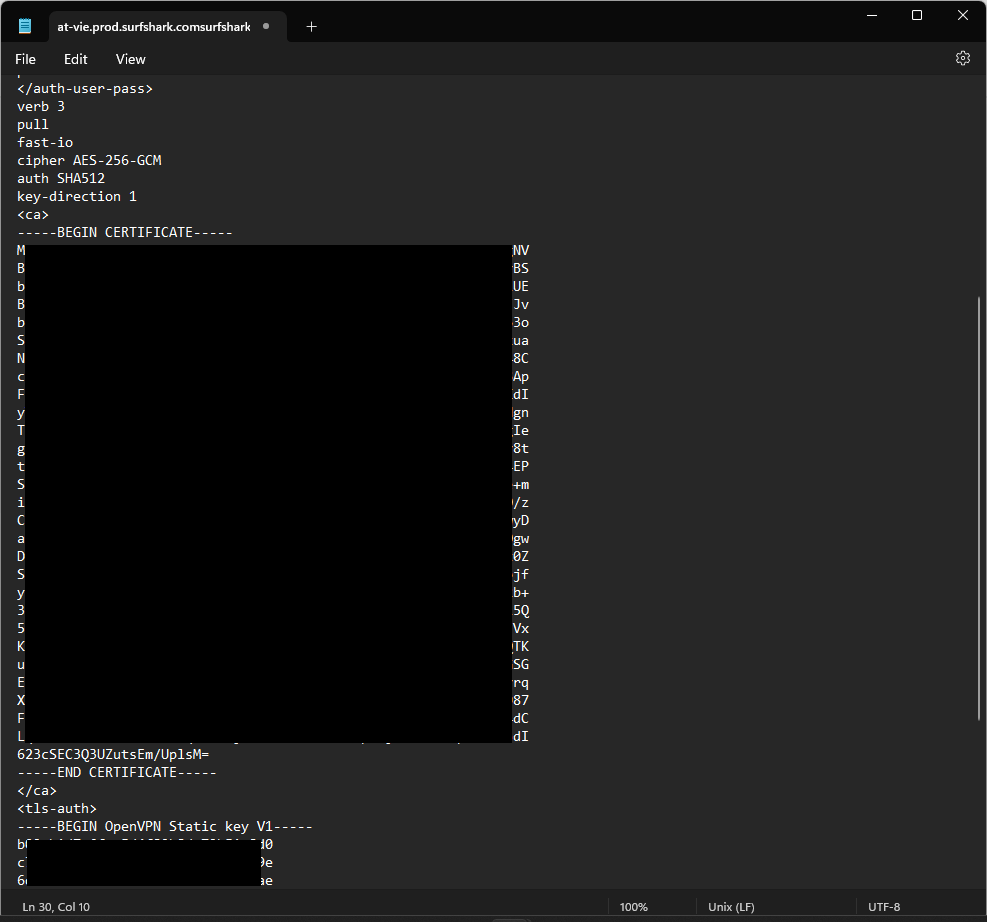
Task: Click the UTF-8 encoding indicator
Action: [884, 907]
